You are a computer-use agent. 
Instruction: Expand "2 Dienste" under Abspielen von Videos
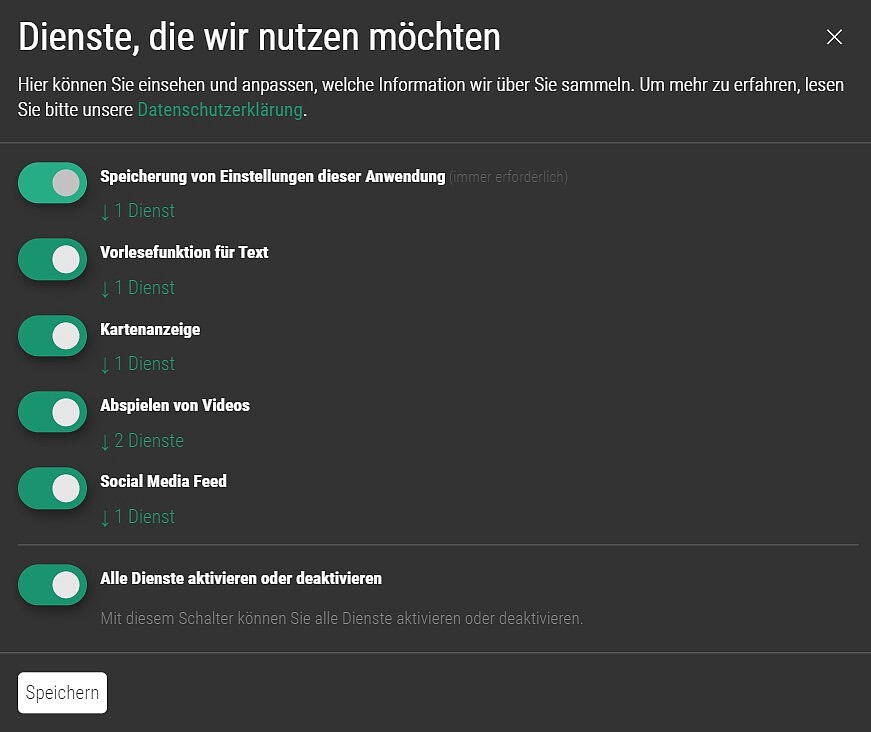142,441
